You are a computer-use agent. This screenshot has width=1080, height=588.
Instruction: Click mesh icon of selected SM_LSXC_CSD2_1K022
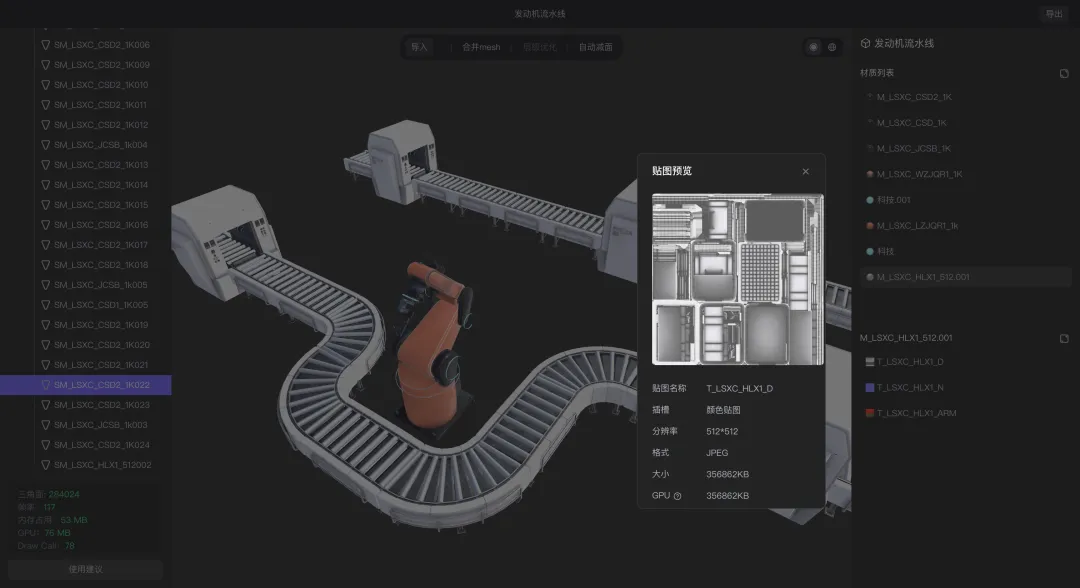coord(45,385)
